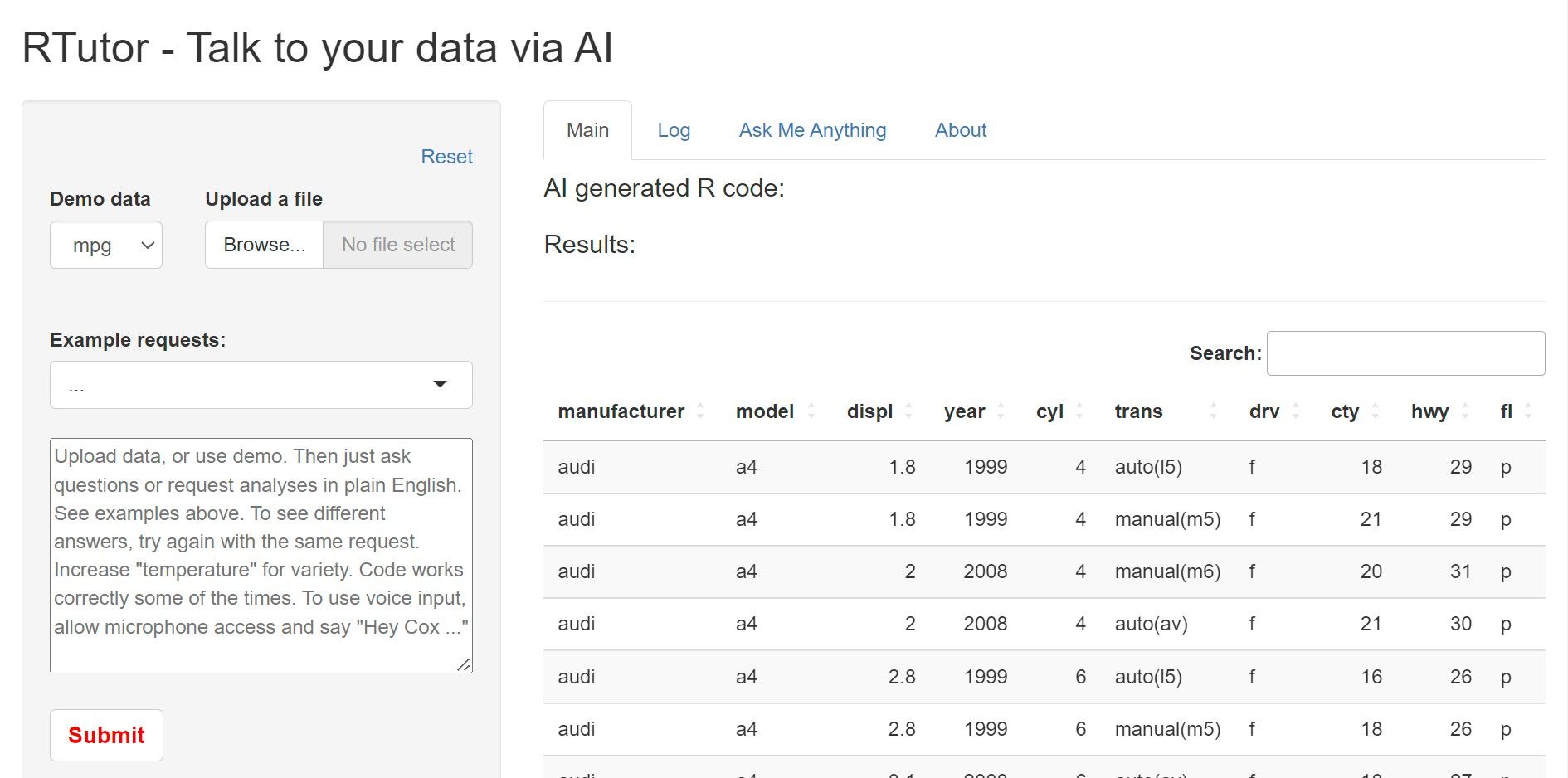Select the Main tab
1568x778 pixels.
click(587, 131)
